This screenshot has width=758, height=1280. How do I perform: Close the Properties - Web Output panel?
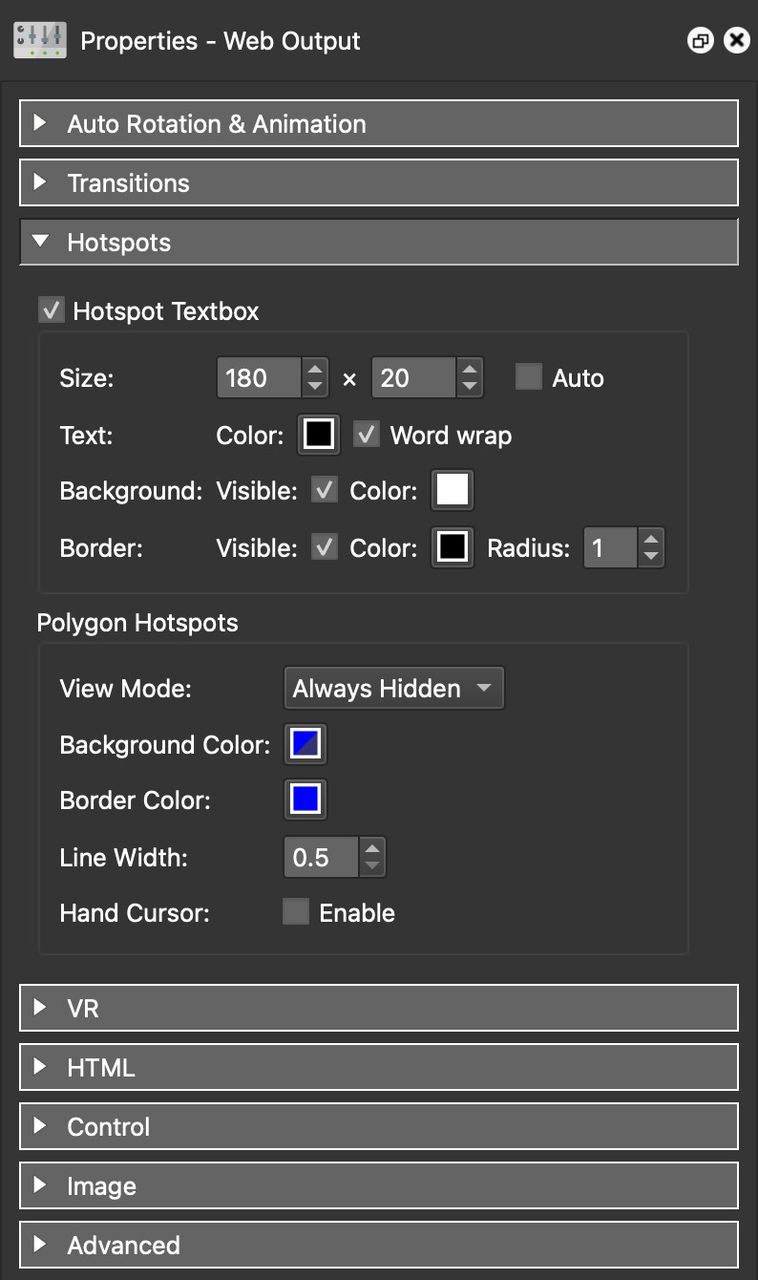(737, 41)
